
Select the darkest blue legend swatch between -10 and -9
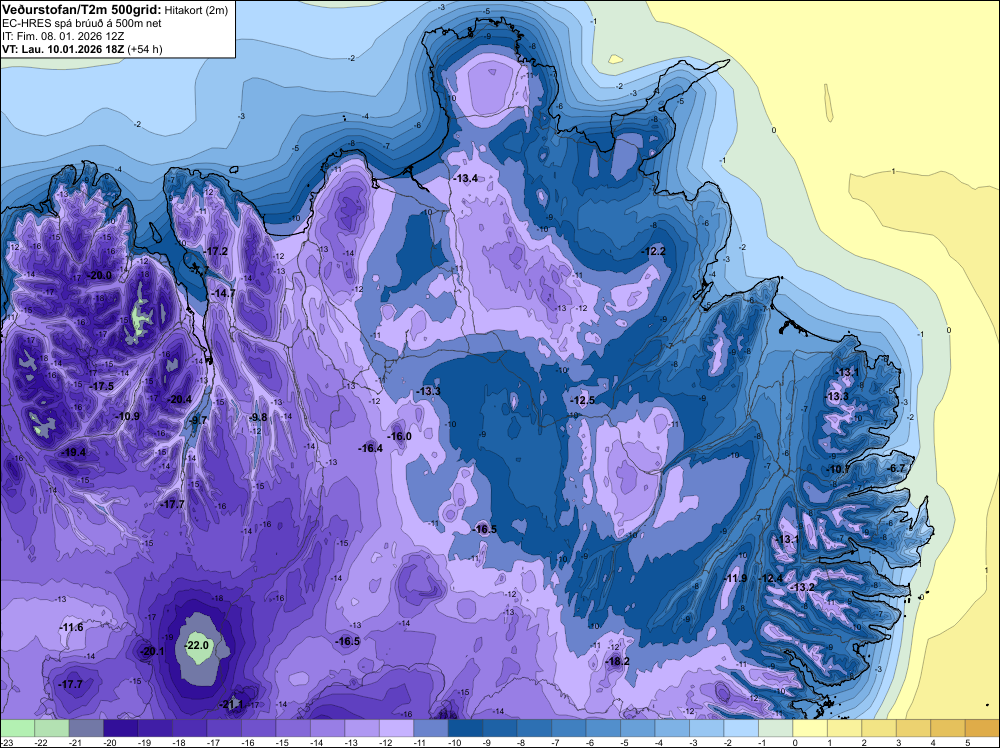(x=466, y=728)
